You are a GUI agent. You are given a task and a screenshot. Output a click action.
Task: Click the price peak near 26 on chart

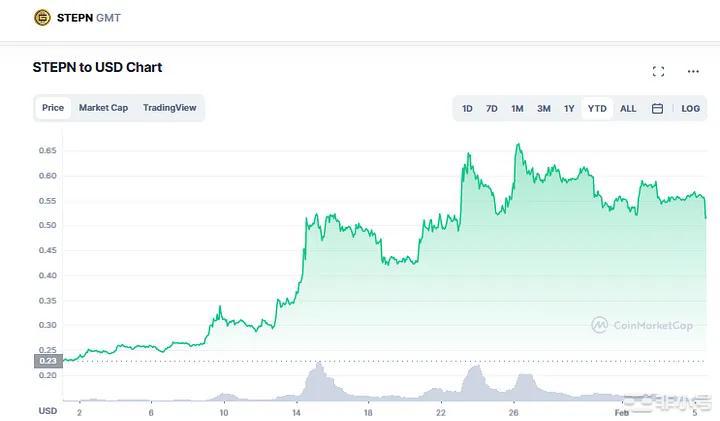[x=517, y=145]
